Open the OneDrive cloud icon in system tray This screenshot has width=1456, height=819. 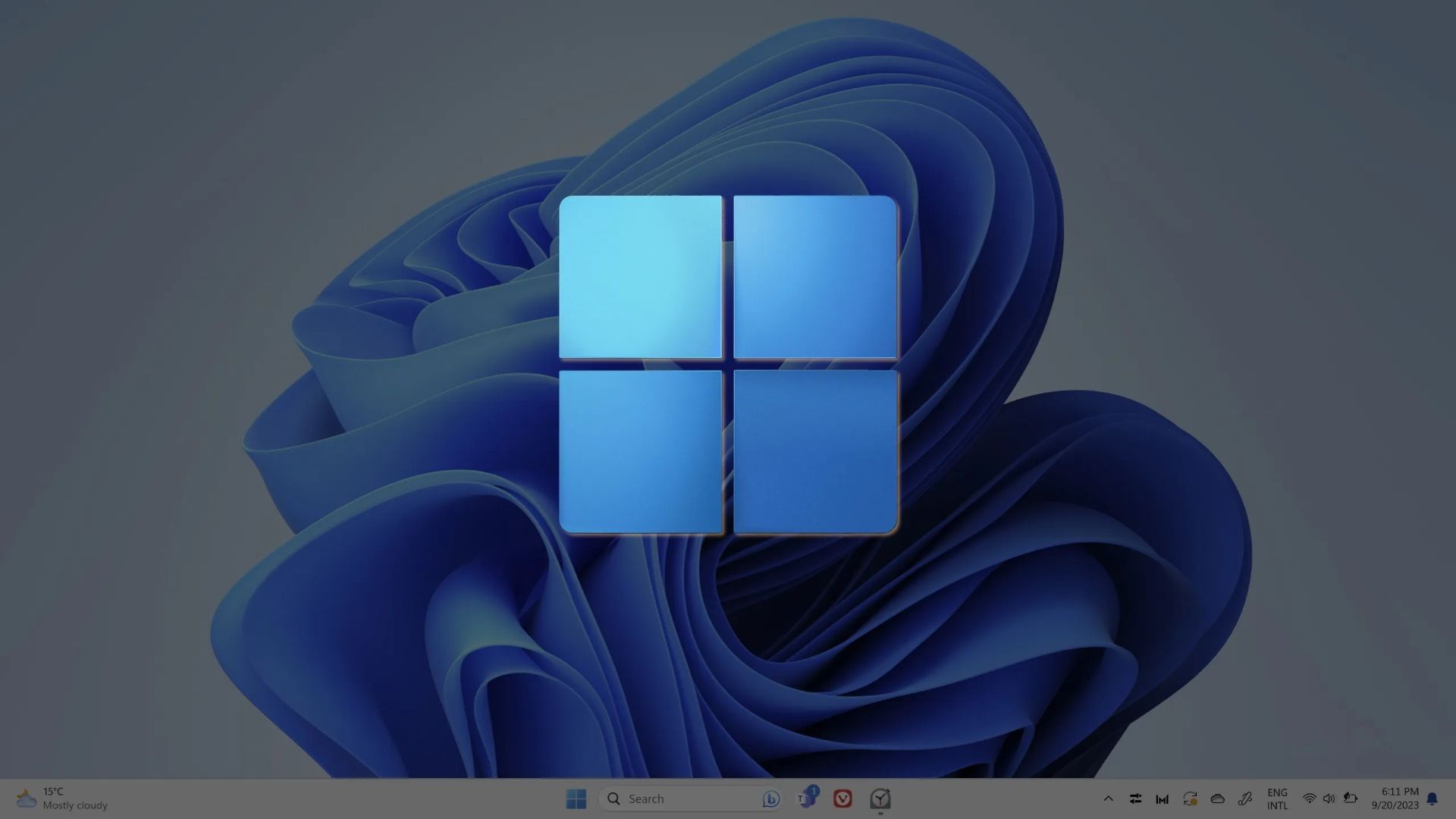pos(1217,799)
